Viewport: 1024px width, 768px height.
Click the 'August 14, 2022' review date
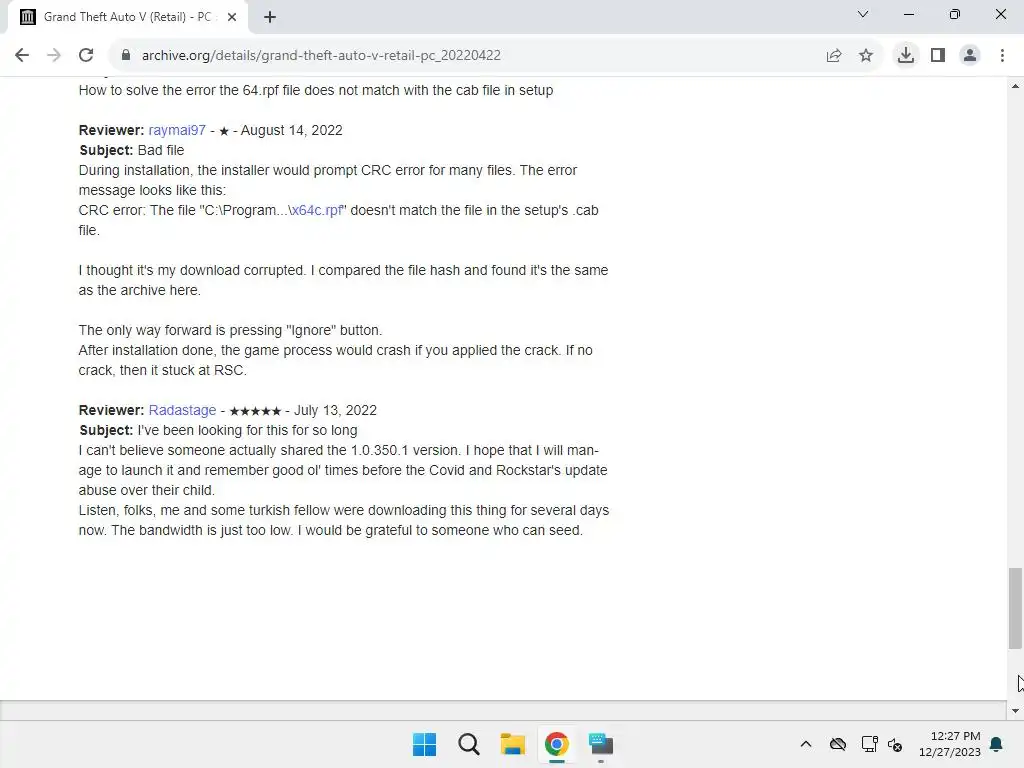click(291, 130)
